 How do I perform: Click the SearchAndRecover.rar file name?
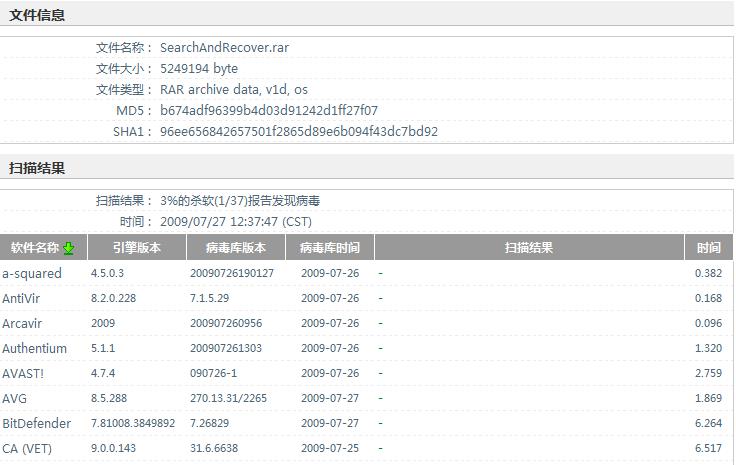tap(224, 47)
